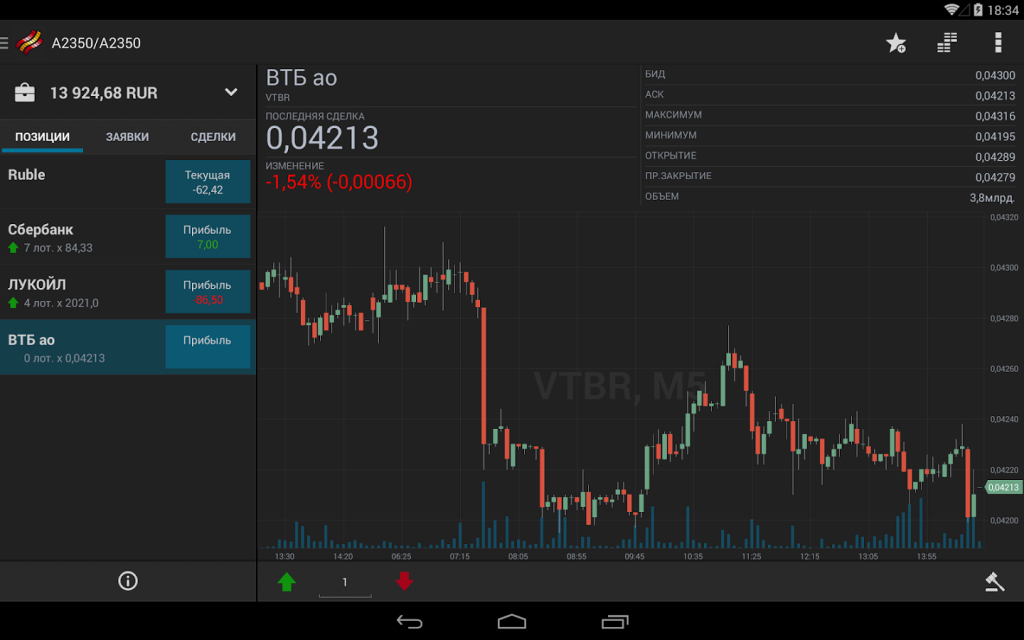
Task: Buy with the green up arrow
Action: coord(287,581)
